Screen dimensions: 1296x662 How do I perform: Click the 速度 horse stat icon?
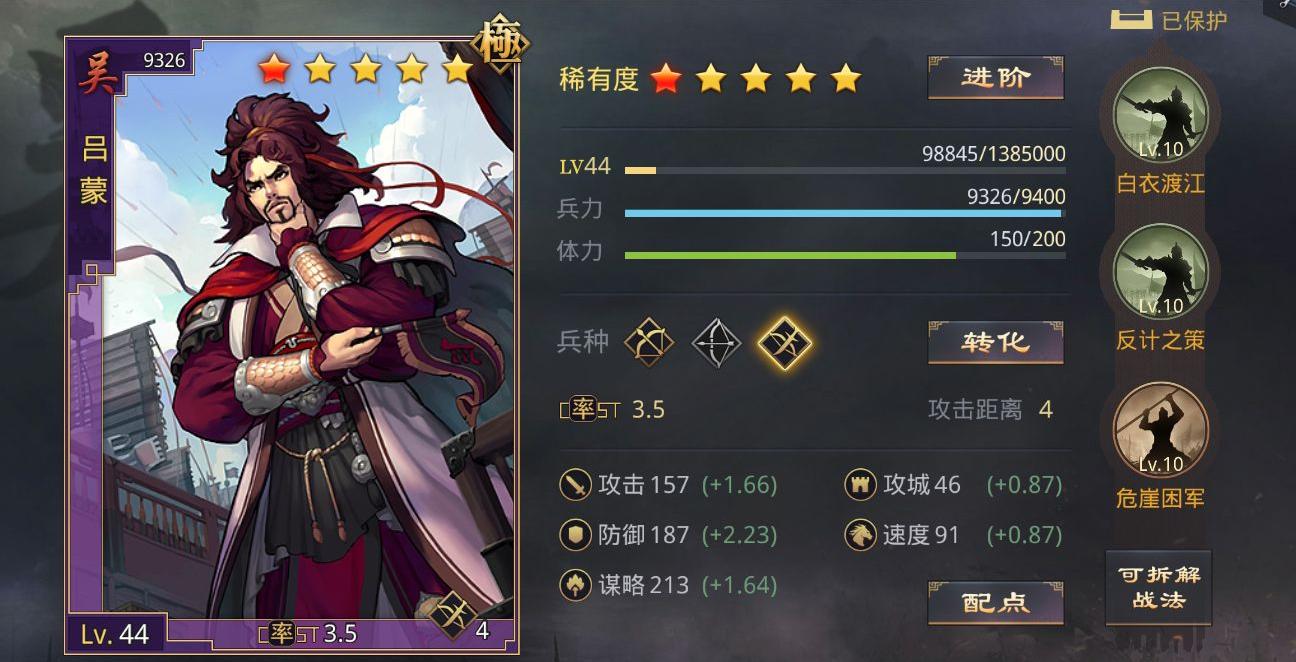tap(860, 535)
